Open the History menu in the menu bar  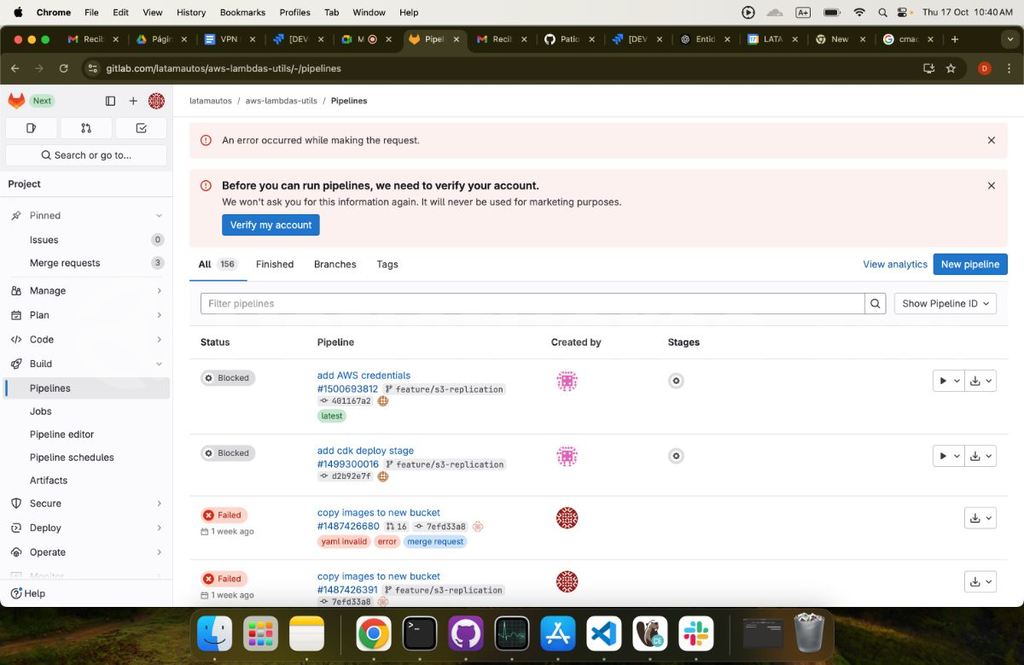[x=191, y=12]
